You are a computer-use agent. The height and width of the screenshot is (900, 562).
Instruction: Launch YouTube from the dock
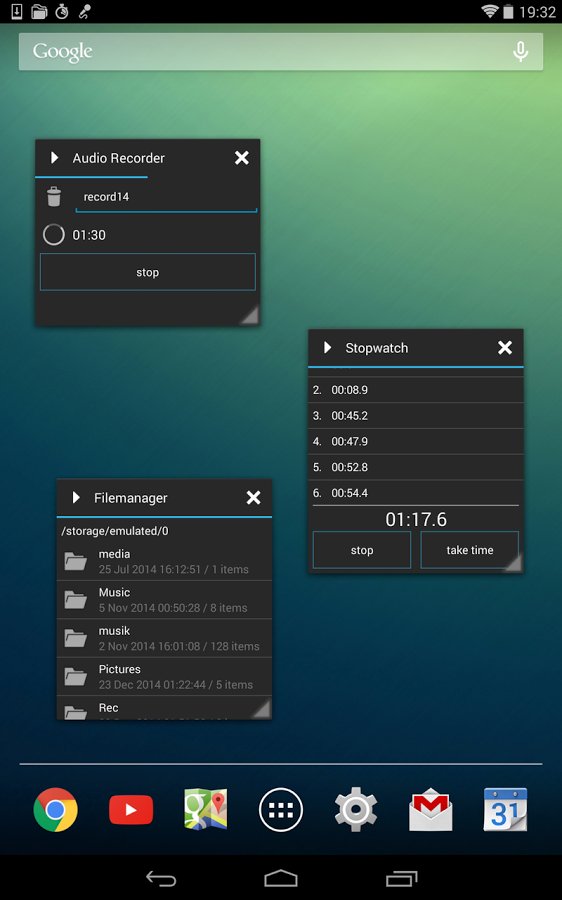pos(131,810)
